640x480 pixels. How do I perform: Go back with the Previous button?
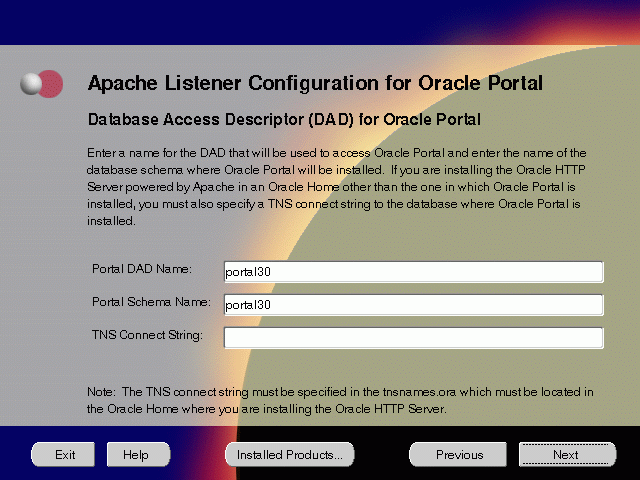pos(458,454)
